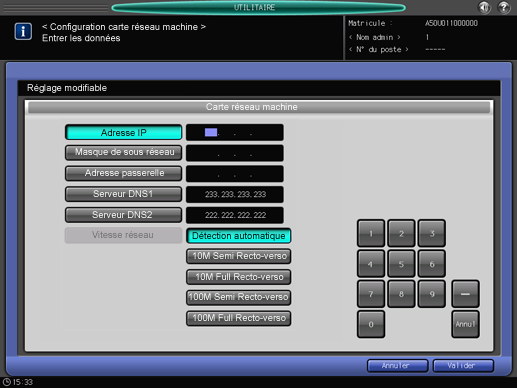Click the UTILITAIRE title bar
This screenshot has height=388, width=517.
click(x=258, y=7)
